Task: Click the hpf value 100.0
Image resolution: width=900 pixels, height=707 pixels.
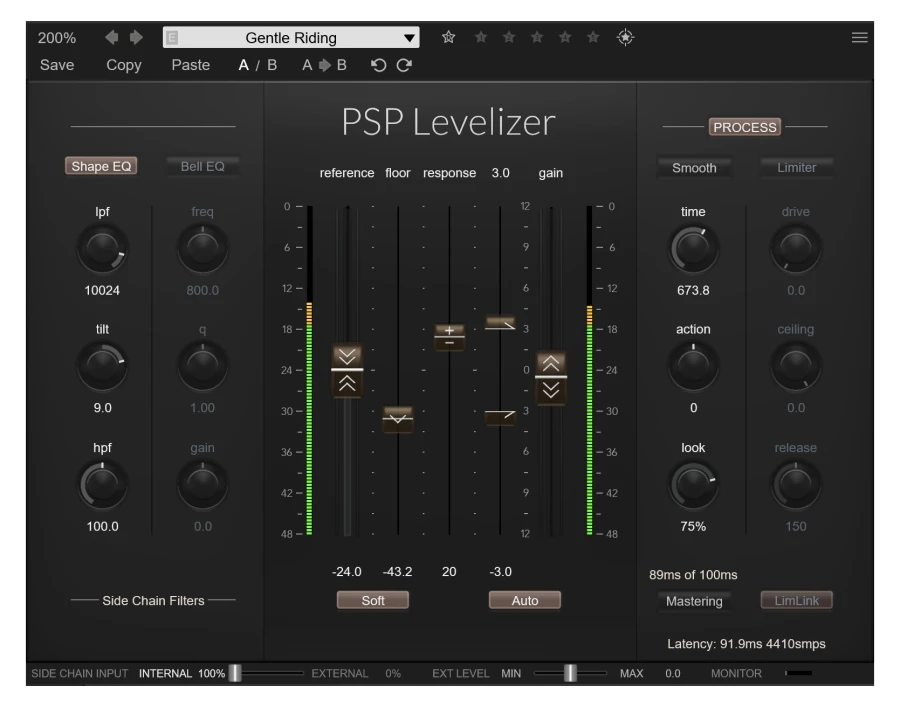Action: (x=102, y=526)
